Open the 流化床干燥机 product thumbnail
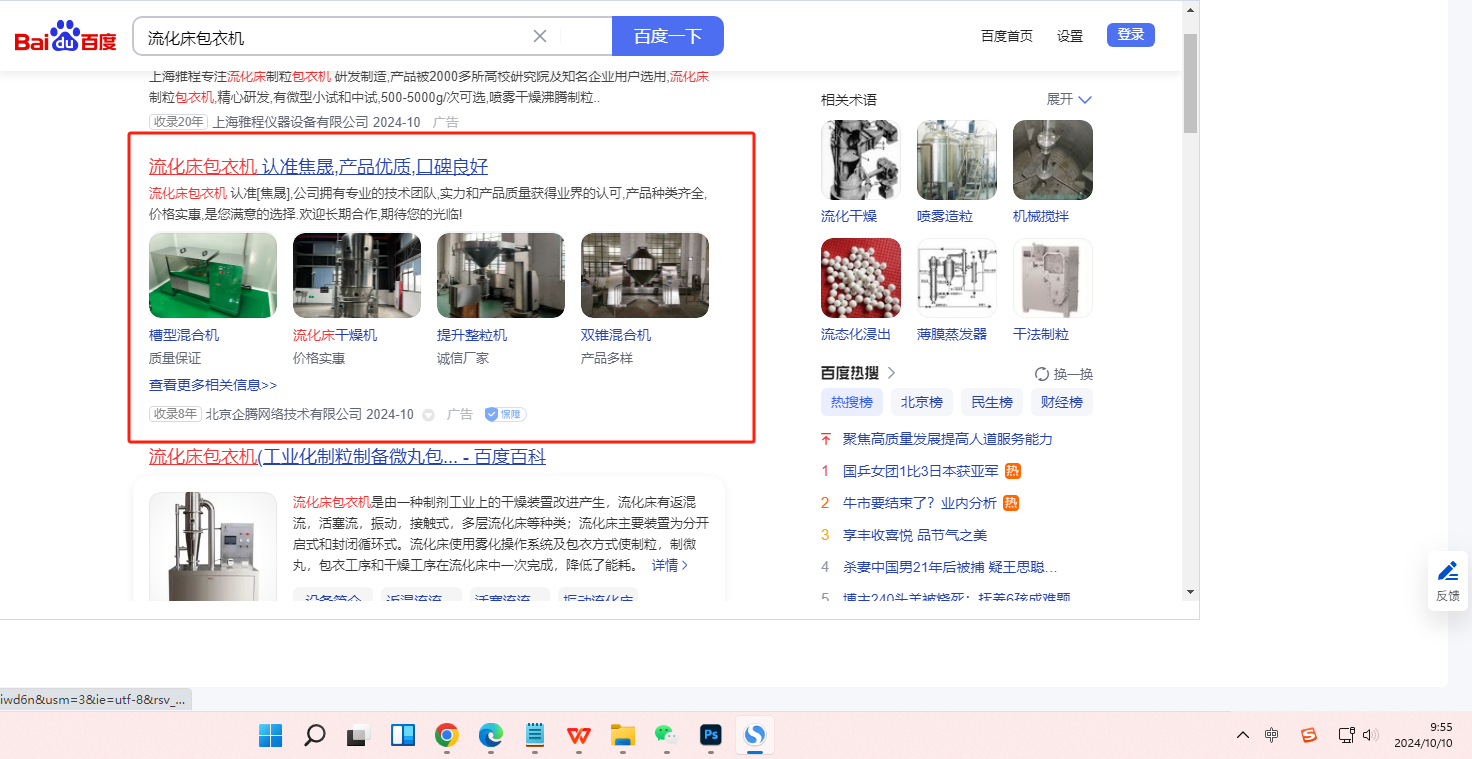Viewport: 1472px width, 759px height. 356,275
